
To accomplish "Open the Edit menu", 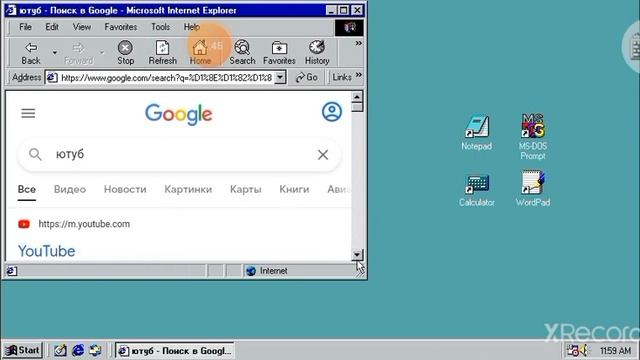I will (52, 27).
